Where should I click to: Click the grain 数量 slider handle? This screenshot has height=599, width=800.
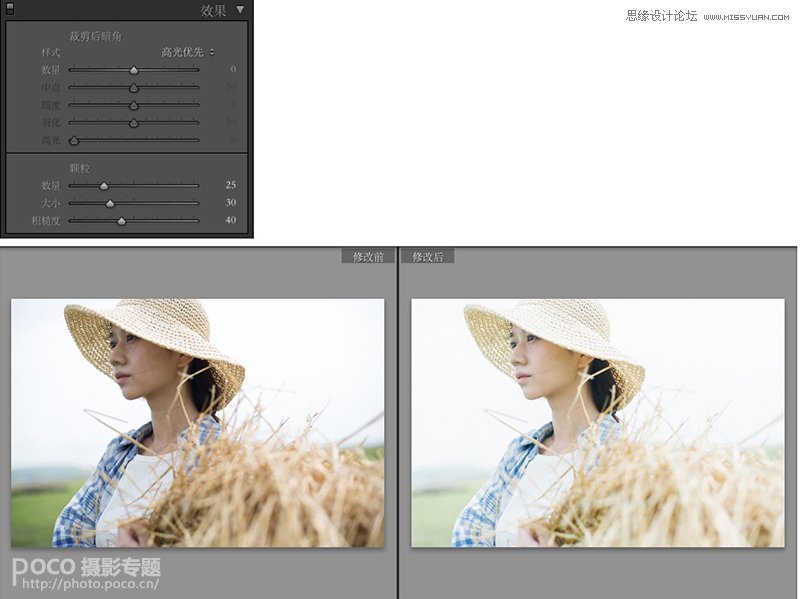[x=103, y=186]
